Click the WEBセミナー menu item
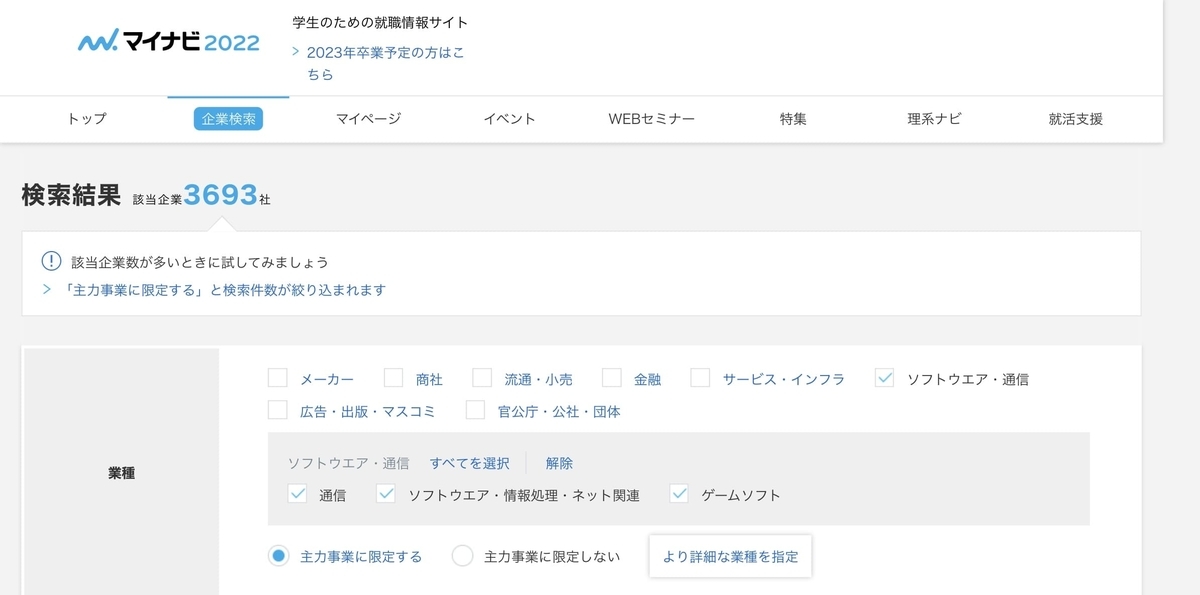 click(x=651, y=118)
